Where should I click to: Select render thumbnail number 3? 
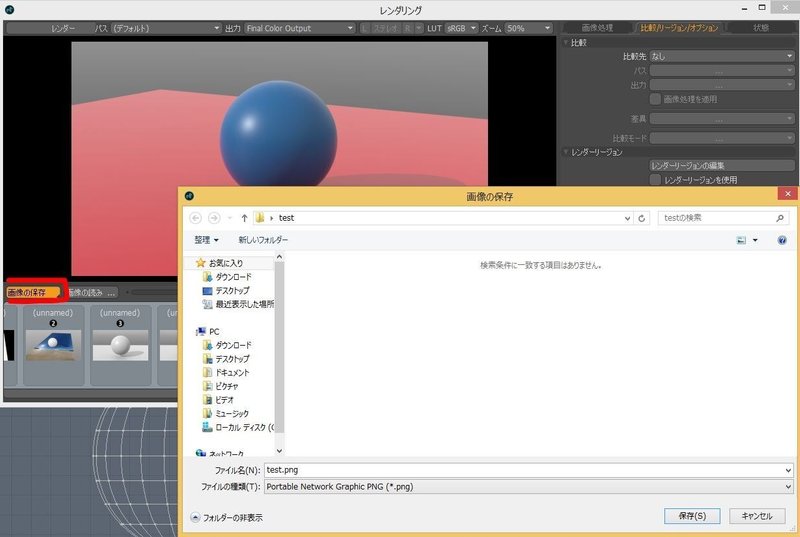(120, 345)
